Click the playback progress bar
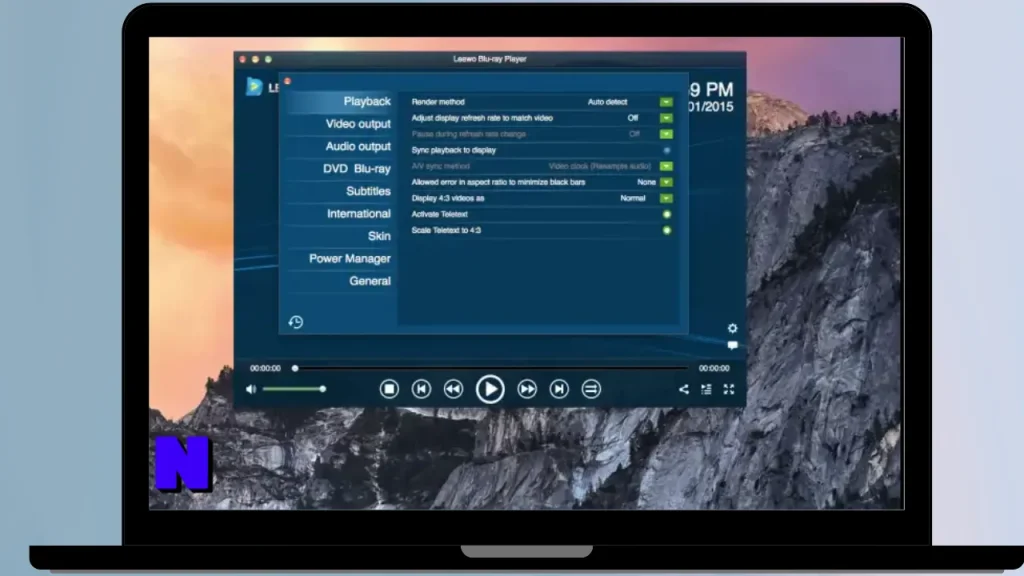This screenshot has height=576, width=1024. click(x=490, y=368)
